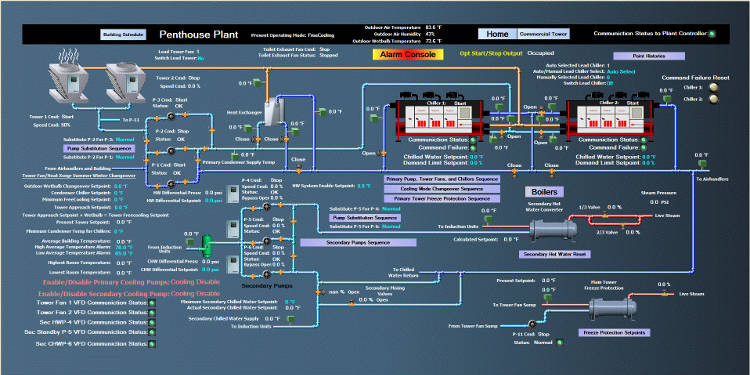
Task: Open the Point Histories button
Action: coord(649,56)
